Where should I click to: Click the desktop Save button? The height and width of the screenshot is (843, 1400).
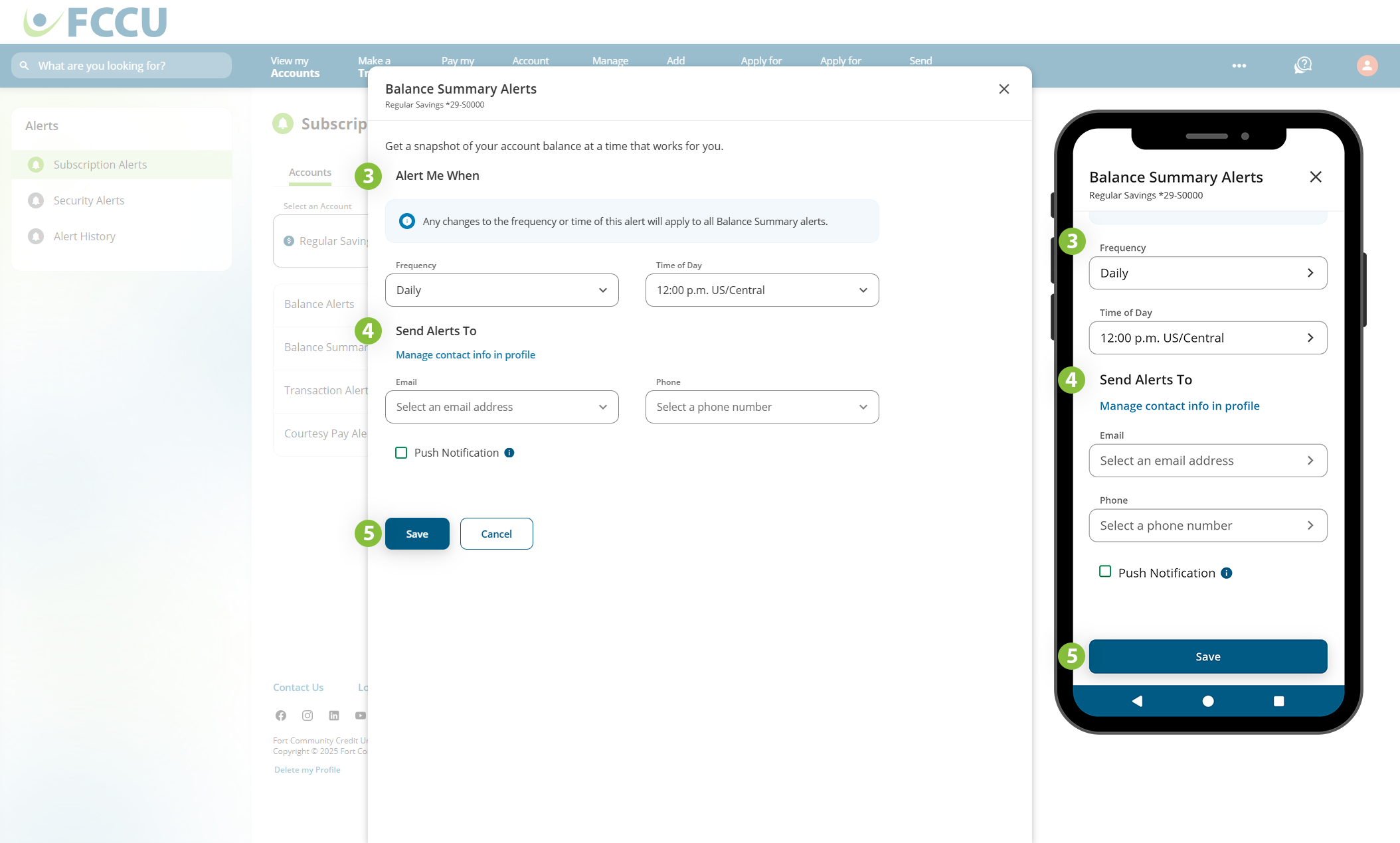coord(417,534)
